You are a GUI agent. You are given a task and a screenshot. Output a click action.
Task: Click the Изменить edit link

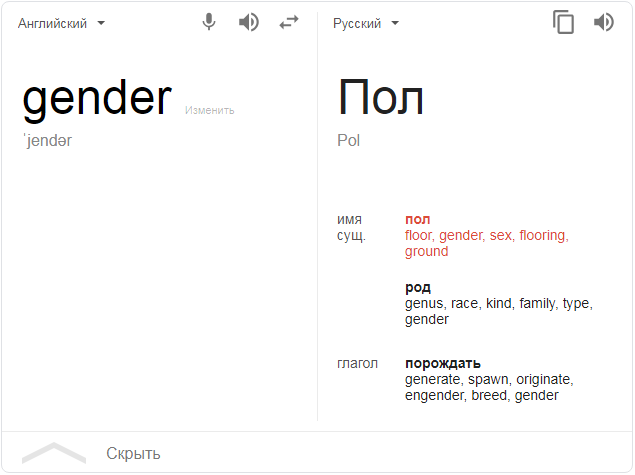point(209,110)
